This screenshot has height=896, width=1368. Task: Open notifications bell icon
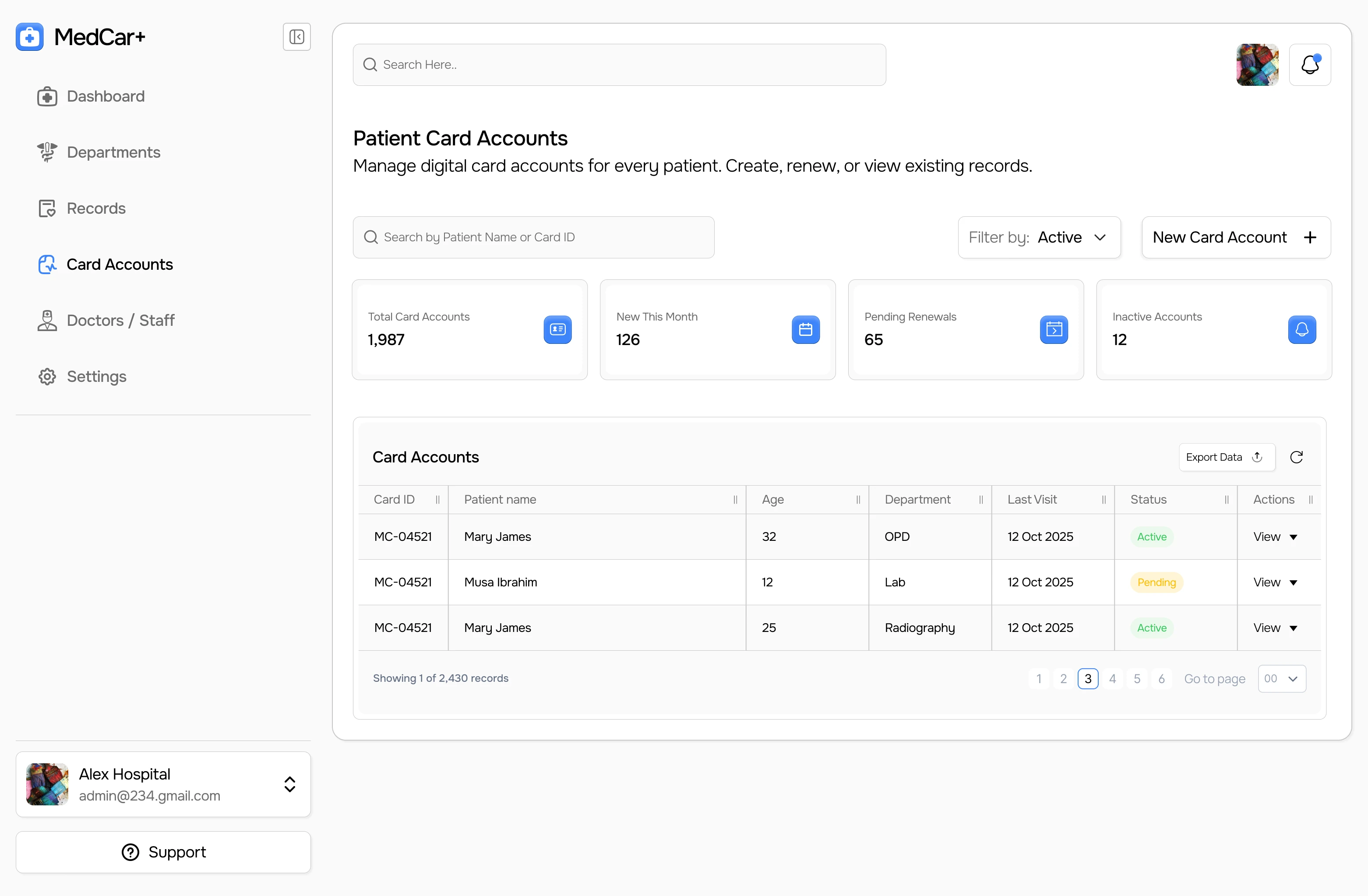(1309, 65)
